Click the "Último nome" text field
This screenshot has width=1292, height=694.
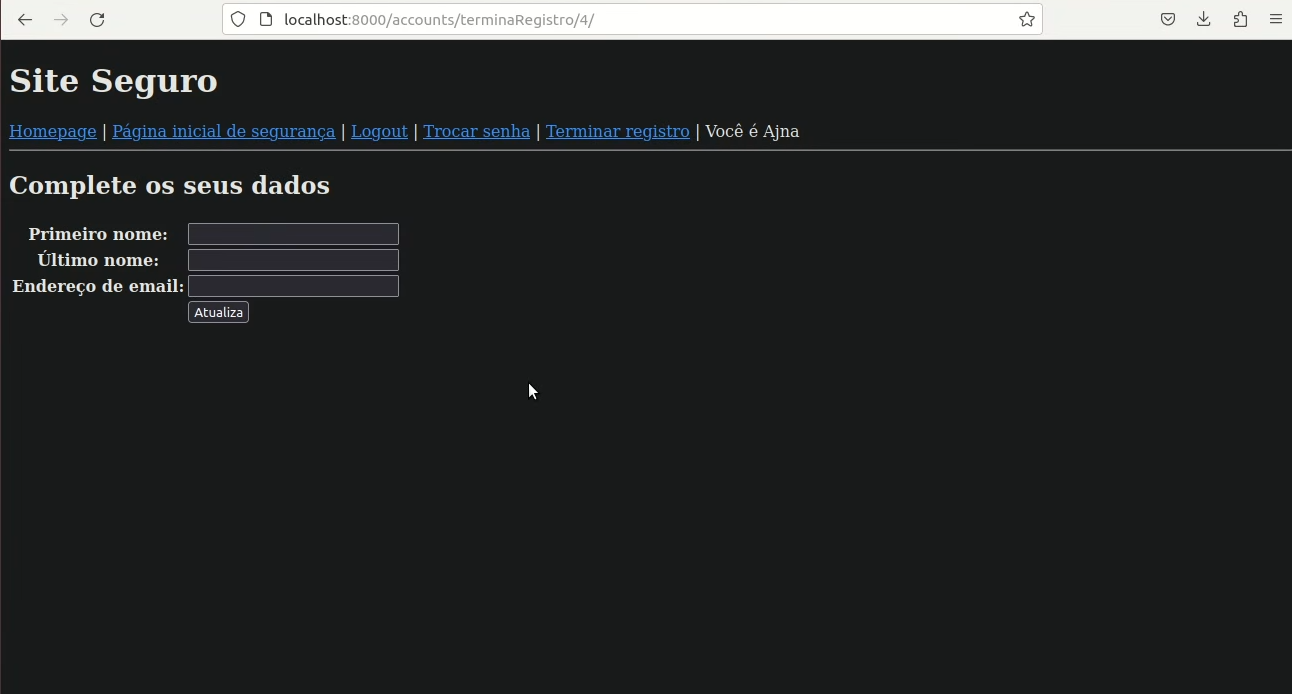[x=292, y=259]
